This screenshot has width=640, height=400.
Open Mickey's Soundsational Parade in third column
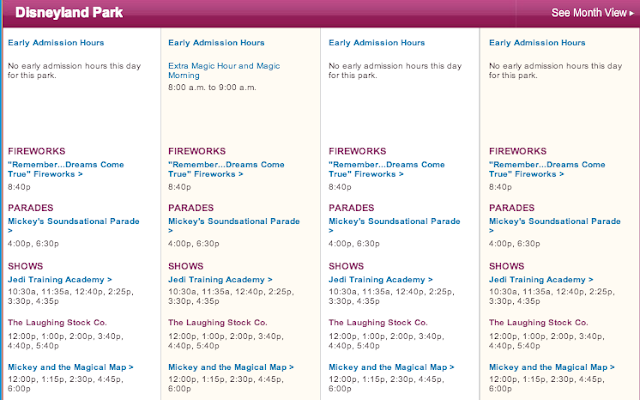click(395, 221)
